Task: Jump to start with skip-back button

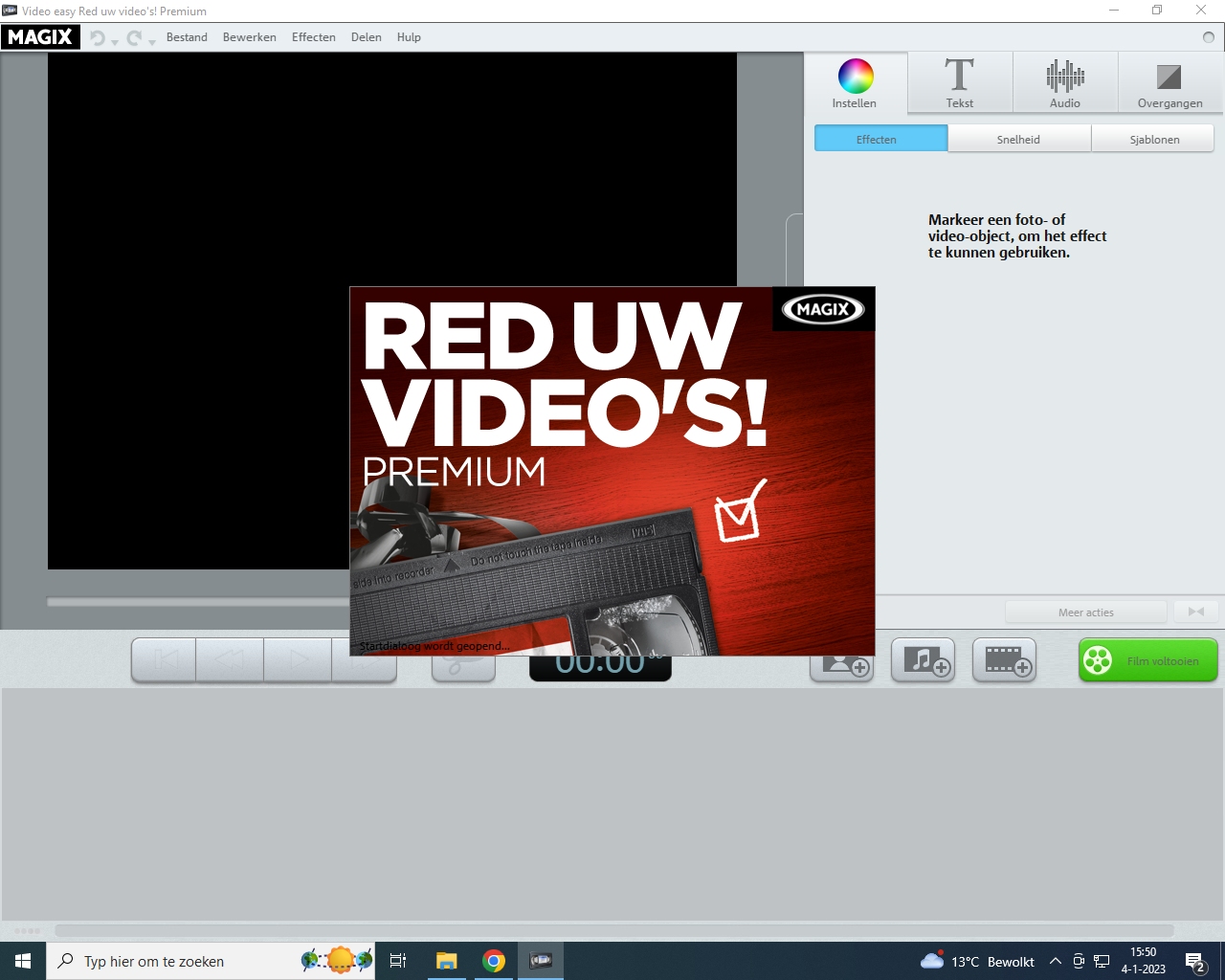Action: click(164, 660)
